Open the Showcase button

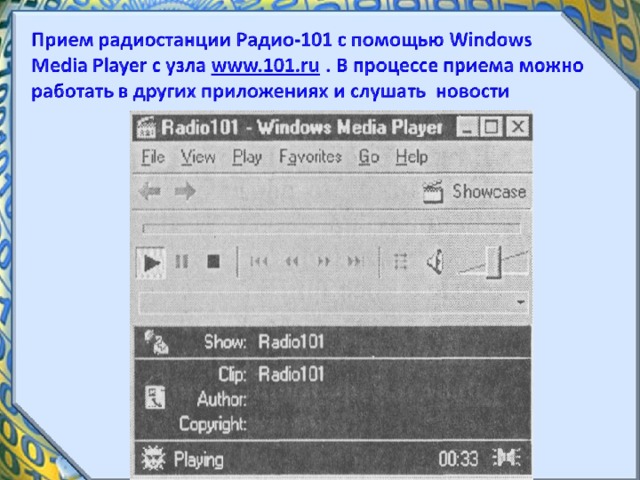coord(475,191)
